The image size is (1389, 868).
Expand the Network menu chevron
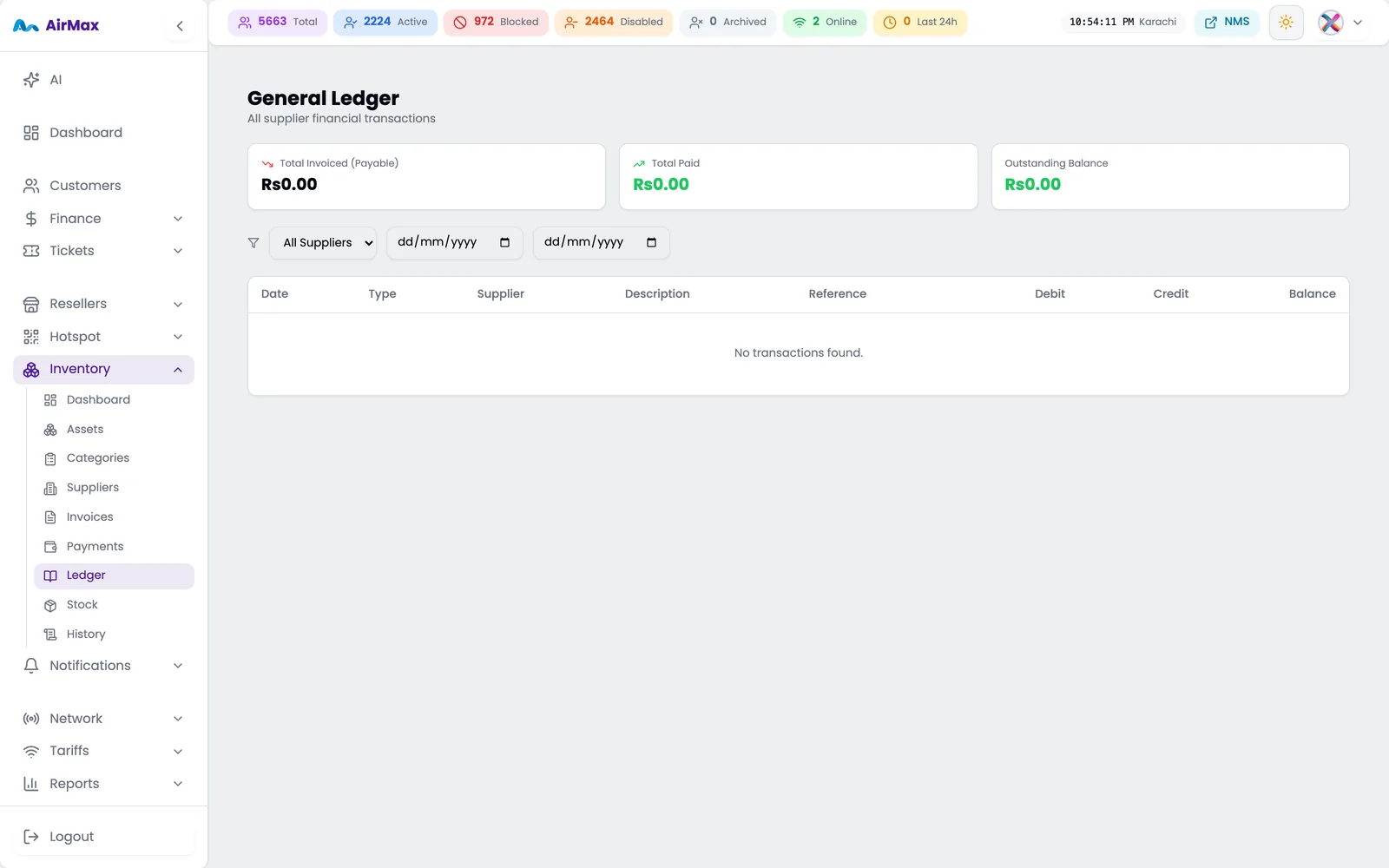178,719
